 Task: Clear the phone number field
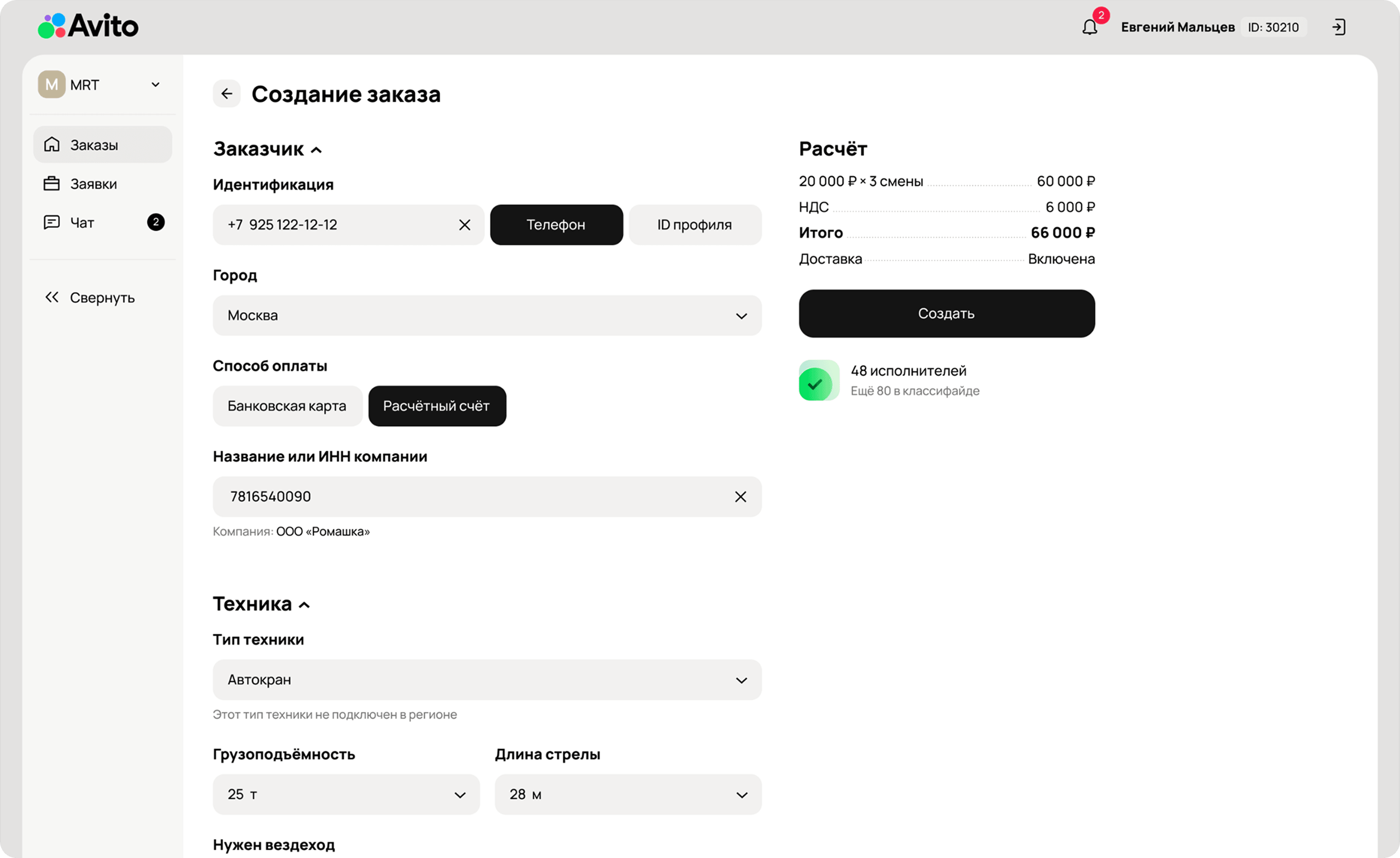point(464,225)
